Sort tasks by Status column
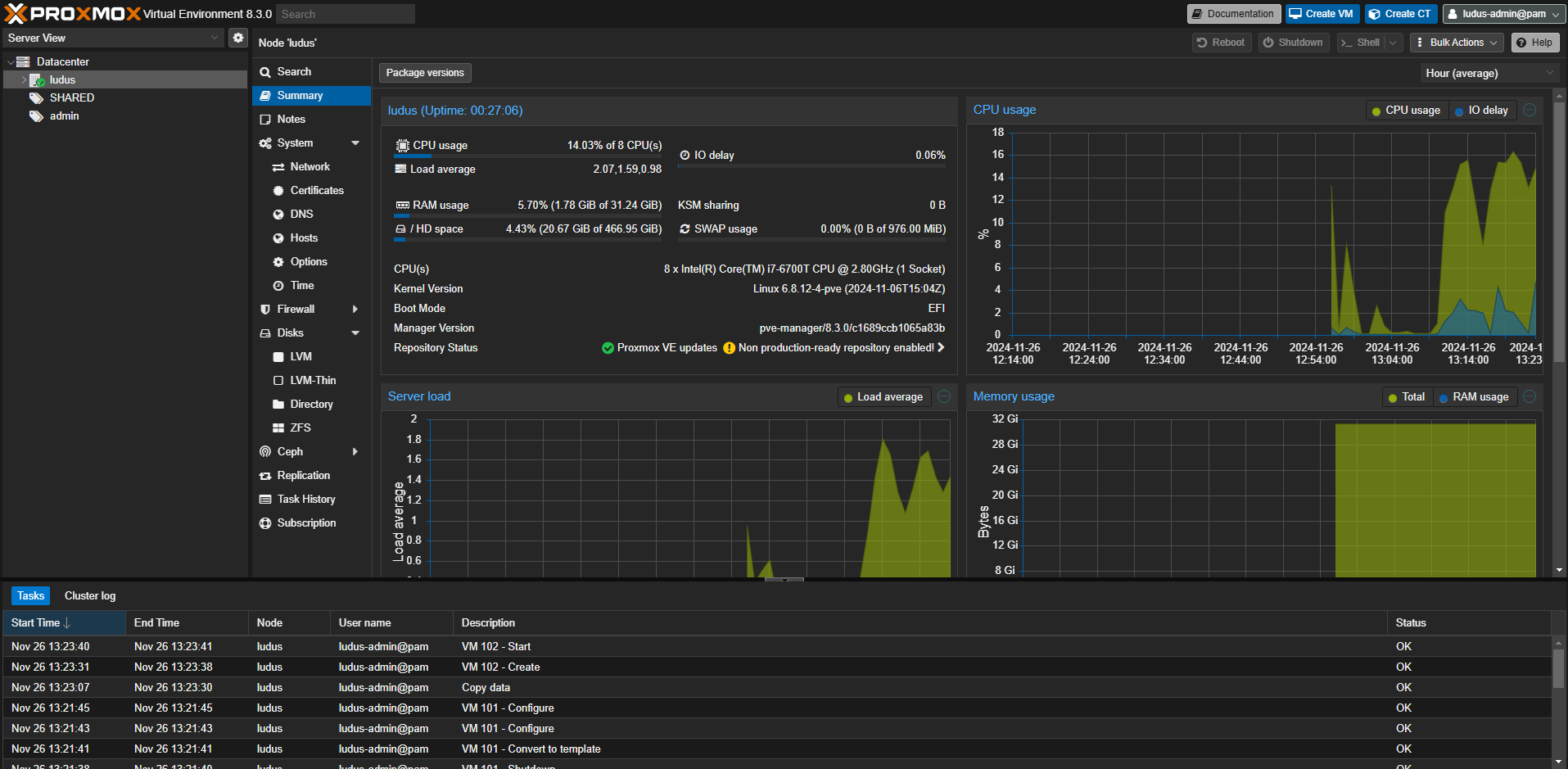The image size is (1568, 769). click(1469, 623)
